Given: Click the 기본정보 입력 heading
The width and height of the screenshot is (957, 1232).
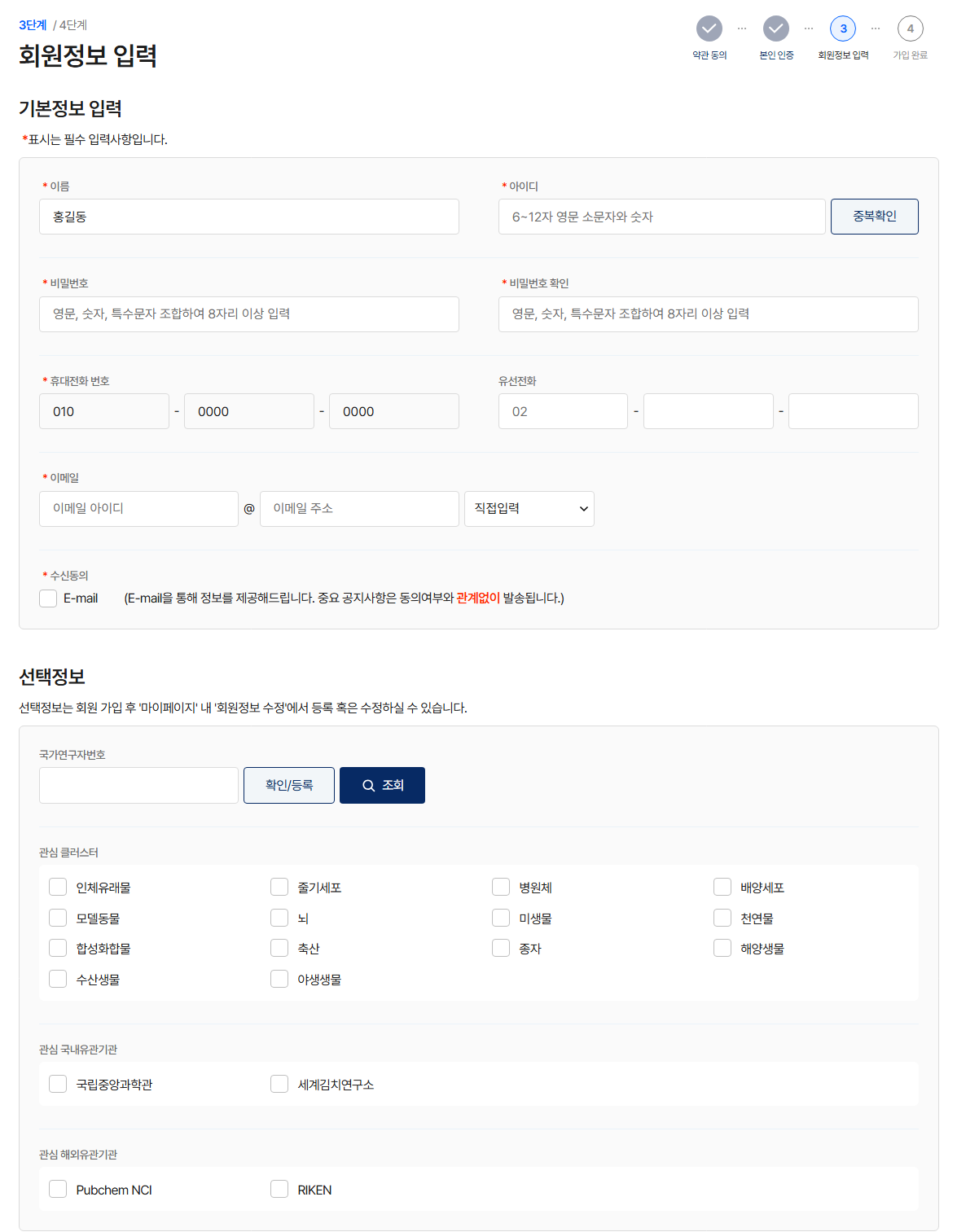Looking at the screenshot, I should pos(71,108).
